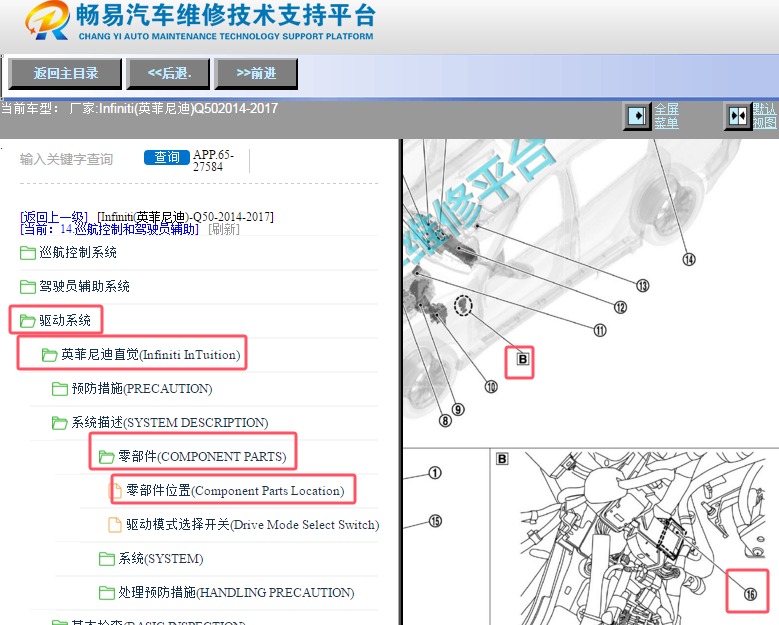This screenshot has height=625, width=779.
Task: Click folder icon beside 处理预防措施
Action: pos(106,593)
